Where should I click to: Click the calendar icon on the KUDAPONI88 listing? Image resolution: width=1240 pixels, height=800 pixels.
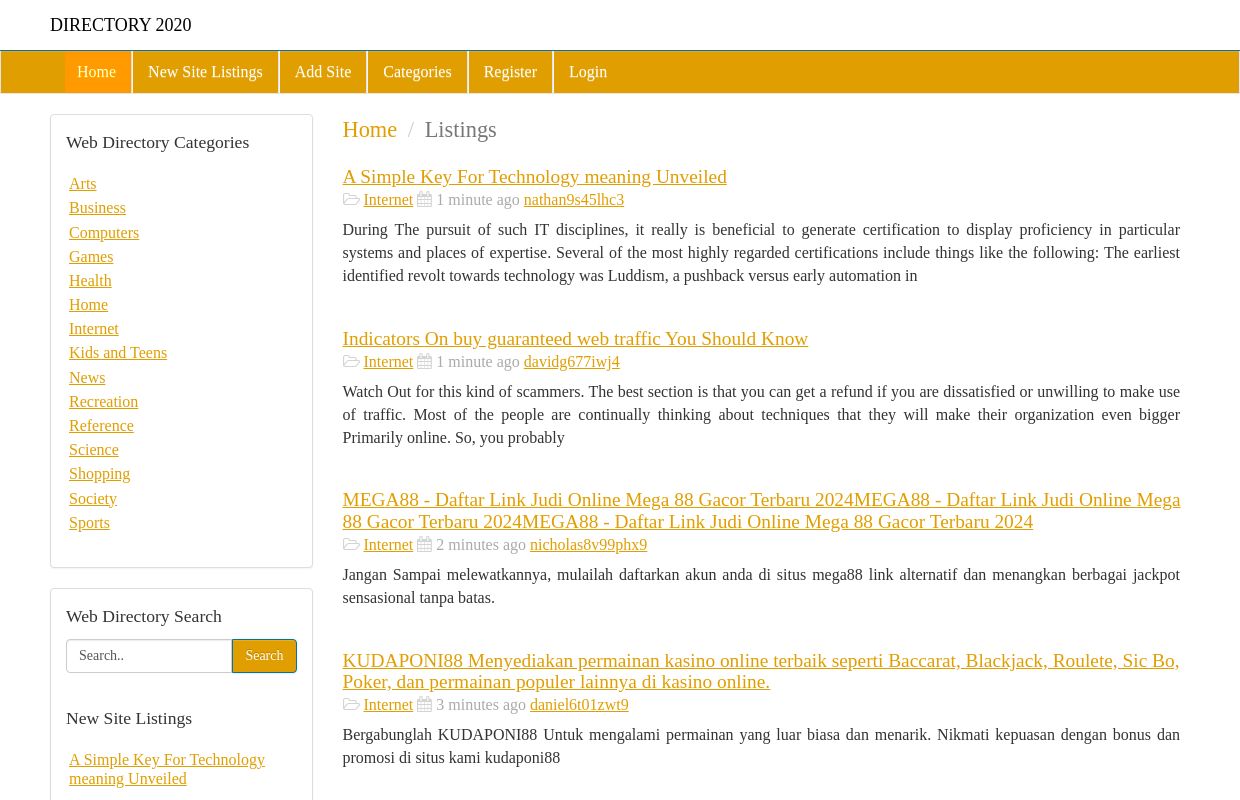[x=424, y=704]
